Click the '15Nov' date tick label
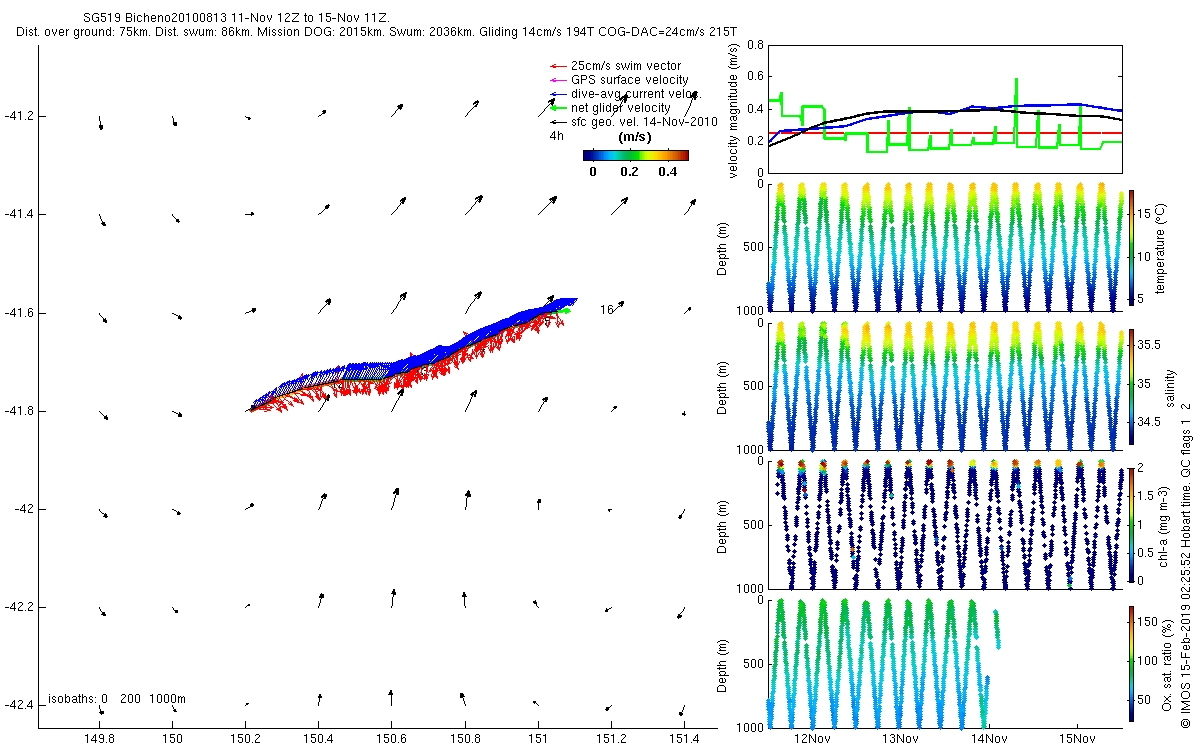1200x750 pixels. pos(1076,739)
